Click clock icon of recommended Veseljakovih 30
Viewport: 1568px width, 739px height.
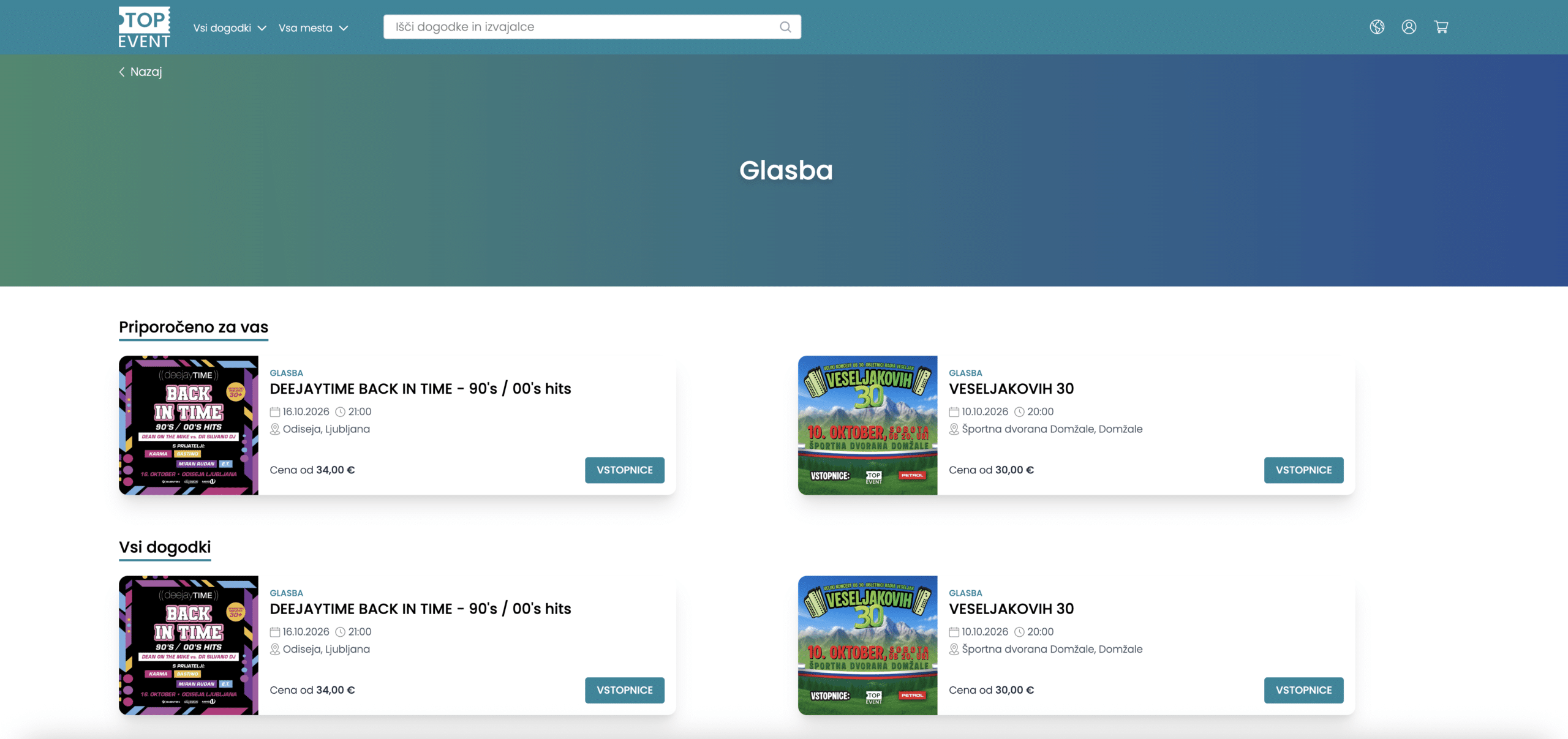(x=1020, y=412)
